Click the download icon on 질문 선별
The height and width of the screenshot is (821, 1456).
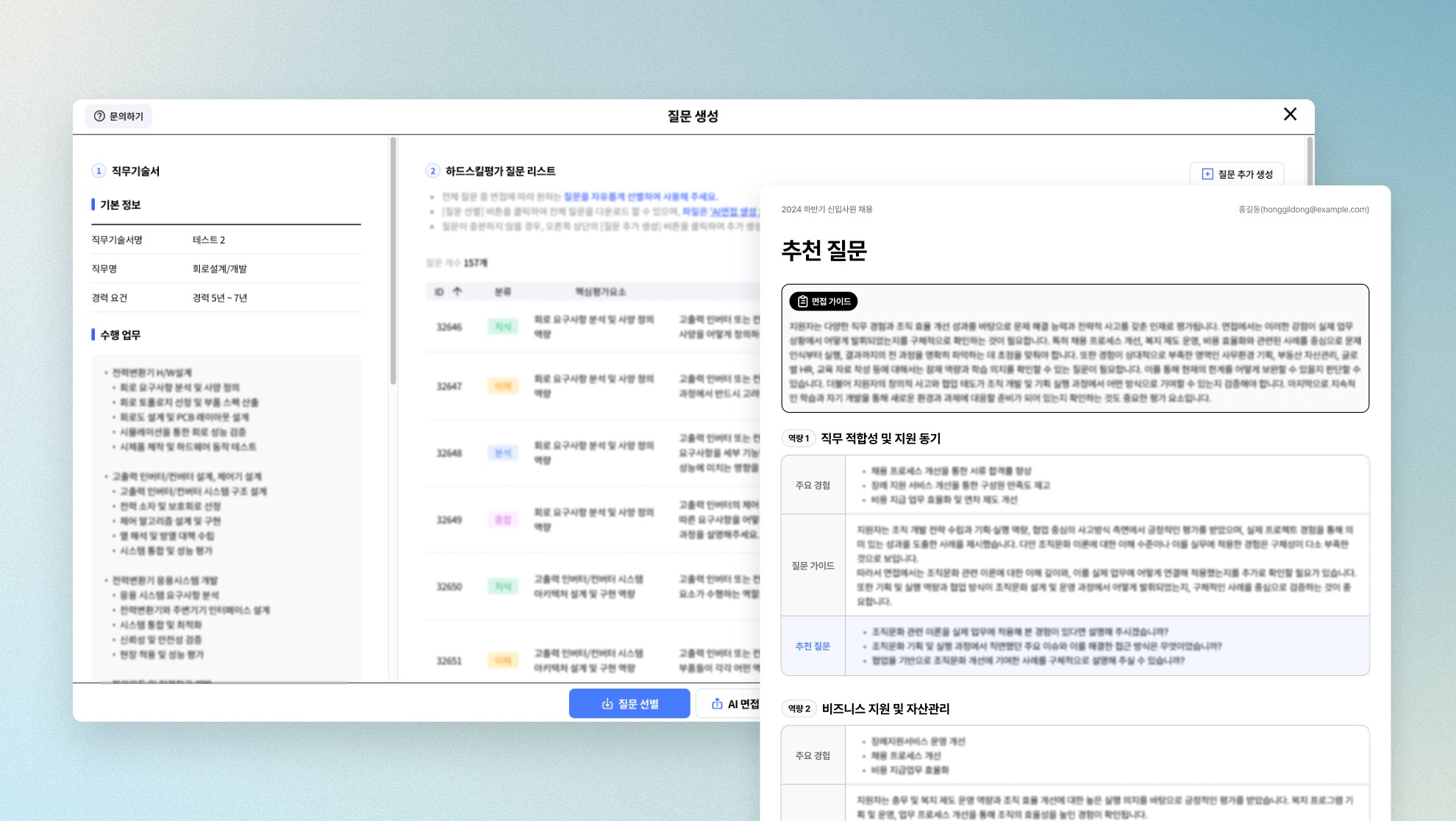607,704
